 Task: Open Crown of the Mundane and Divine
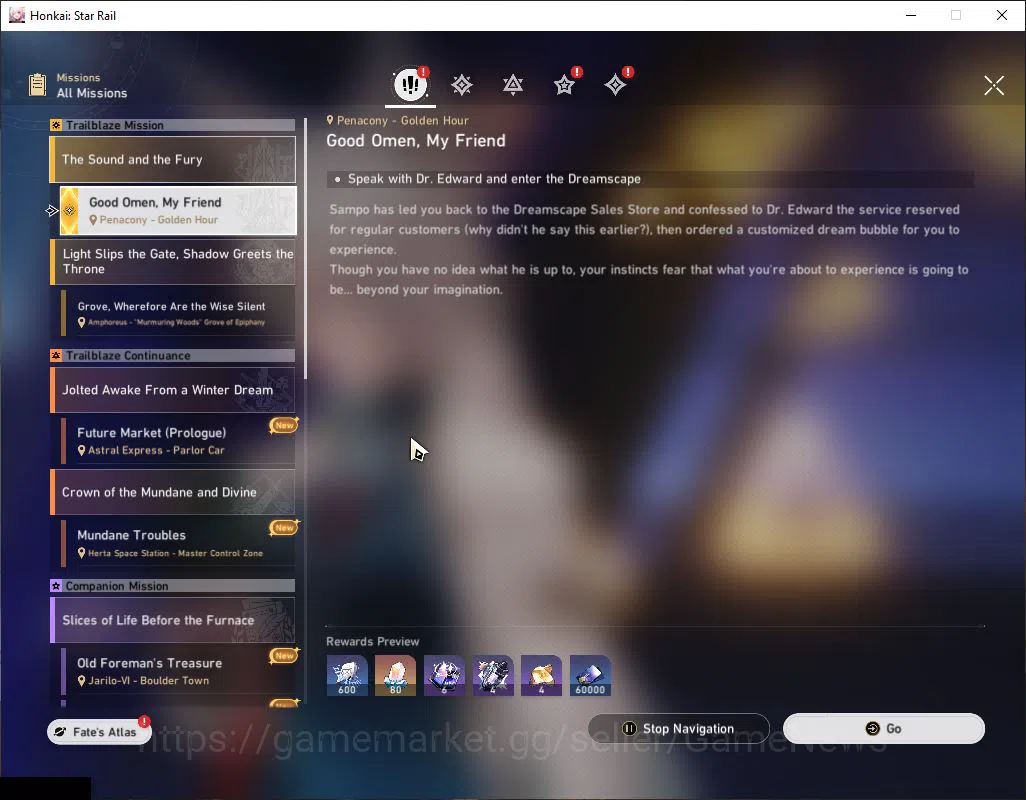tap(173, 492)
